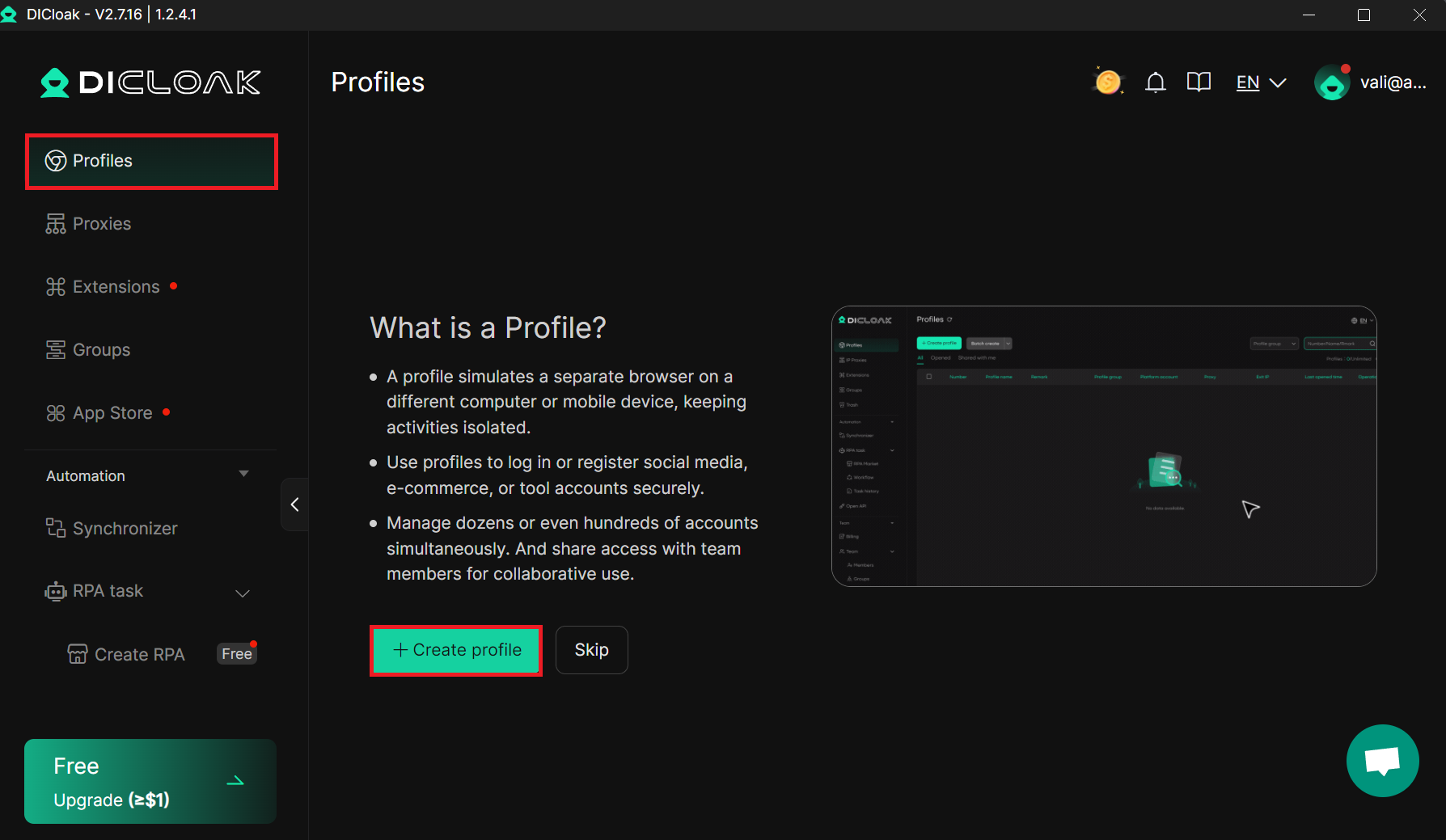Open the documentation book icon

pos(1199,82)
